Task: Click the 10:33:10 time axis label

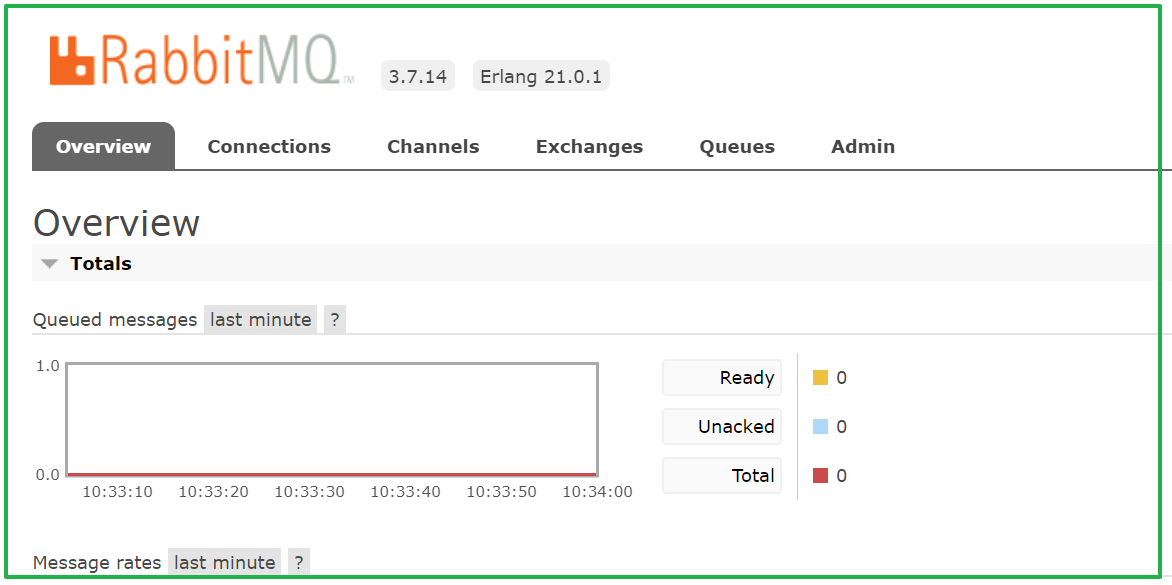Action: point(117,492)
